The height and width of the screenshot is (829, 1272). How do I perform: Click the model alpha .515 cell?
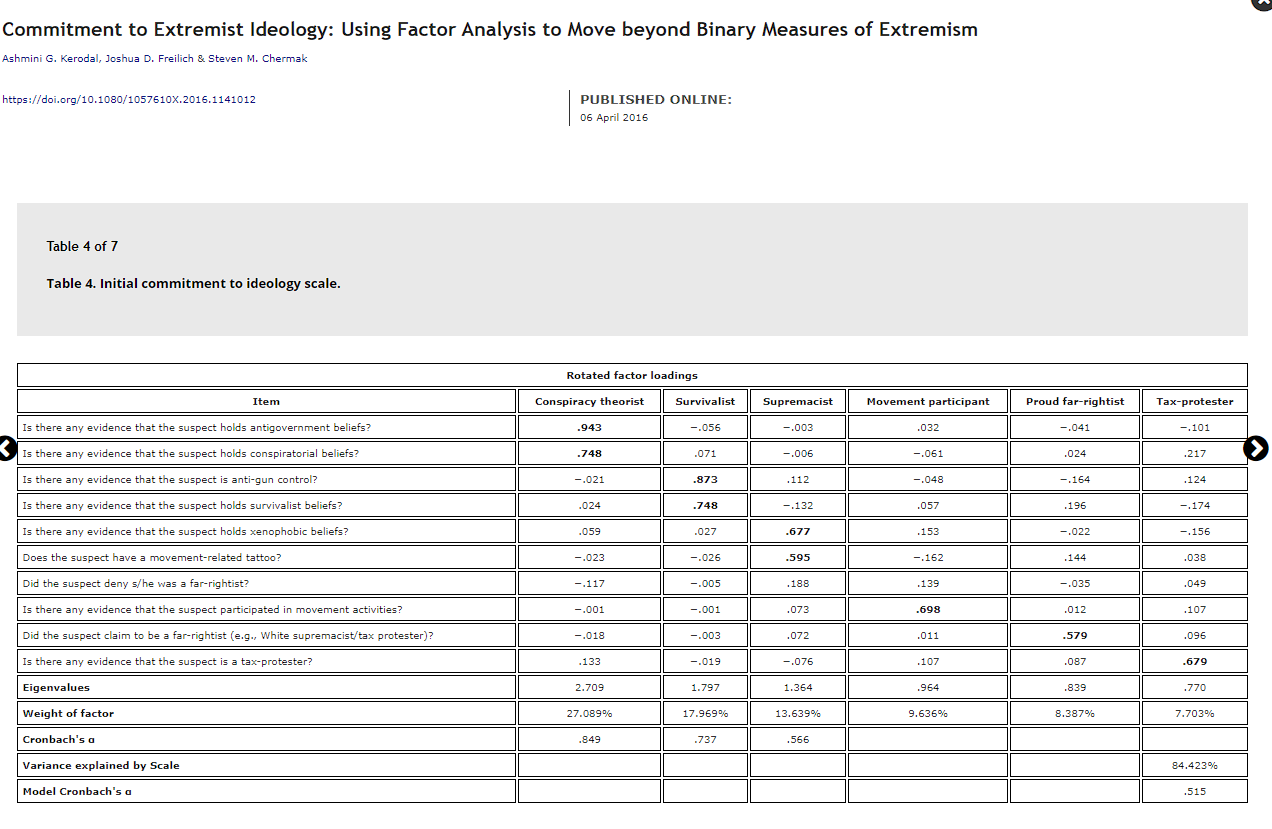coord(1195,791)
